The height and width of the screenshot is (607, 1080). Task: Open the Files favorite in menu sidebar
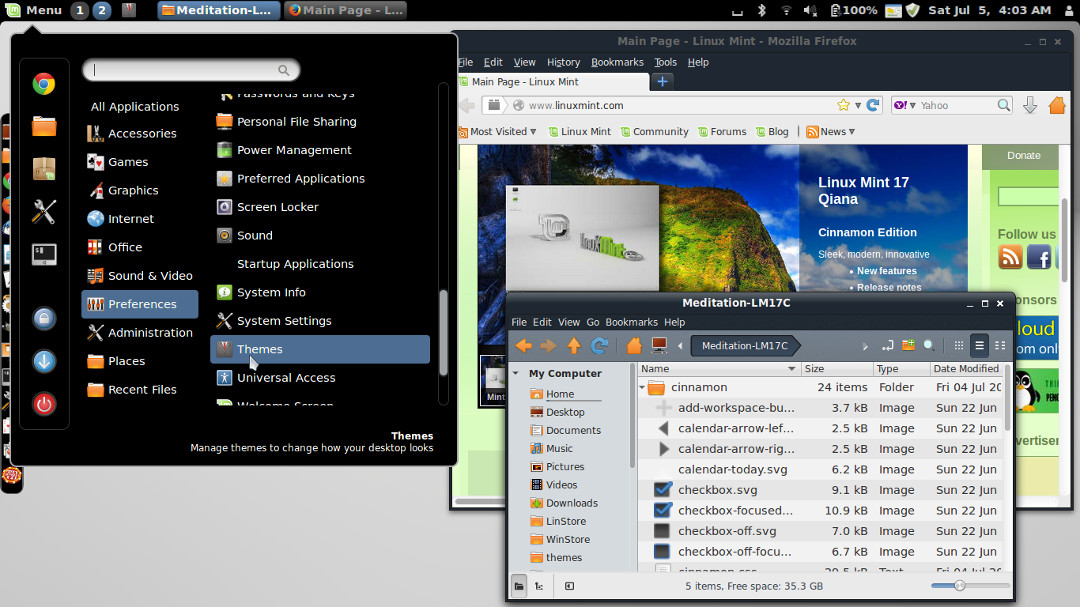point(44,127)
